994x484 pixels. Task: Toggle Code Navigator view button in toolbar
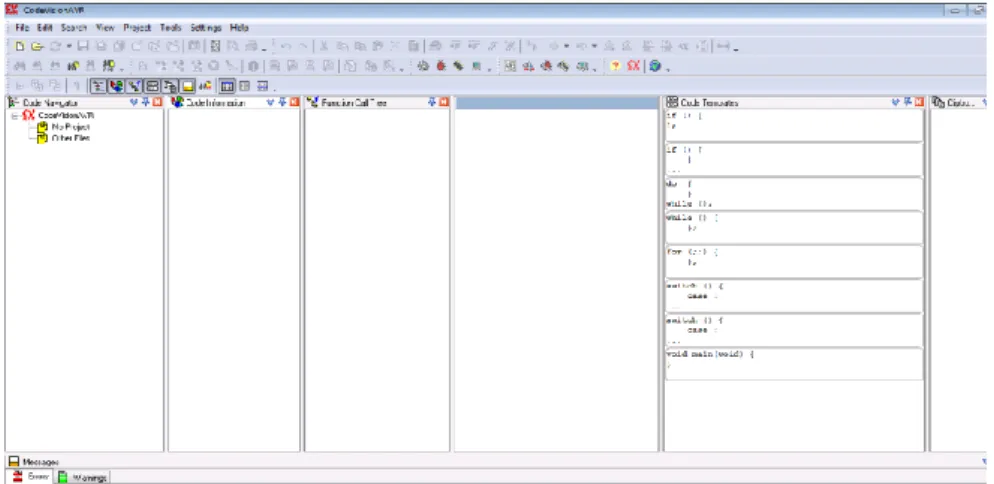(x=98, y=86)
